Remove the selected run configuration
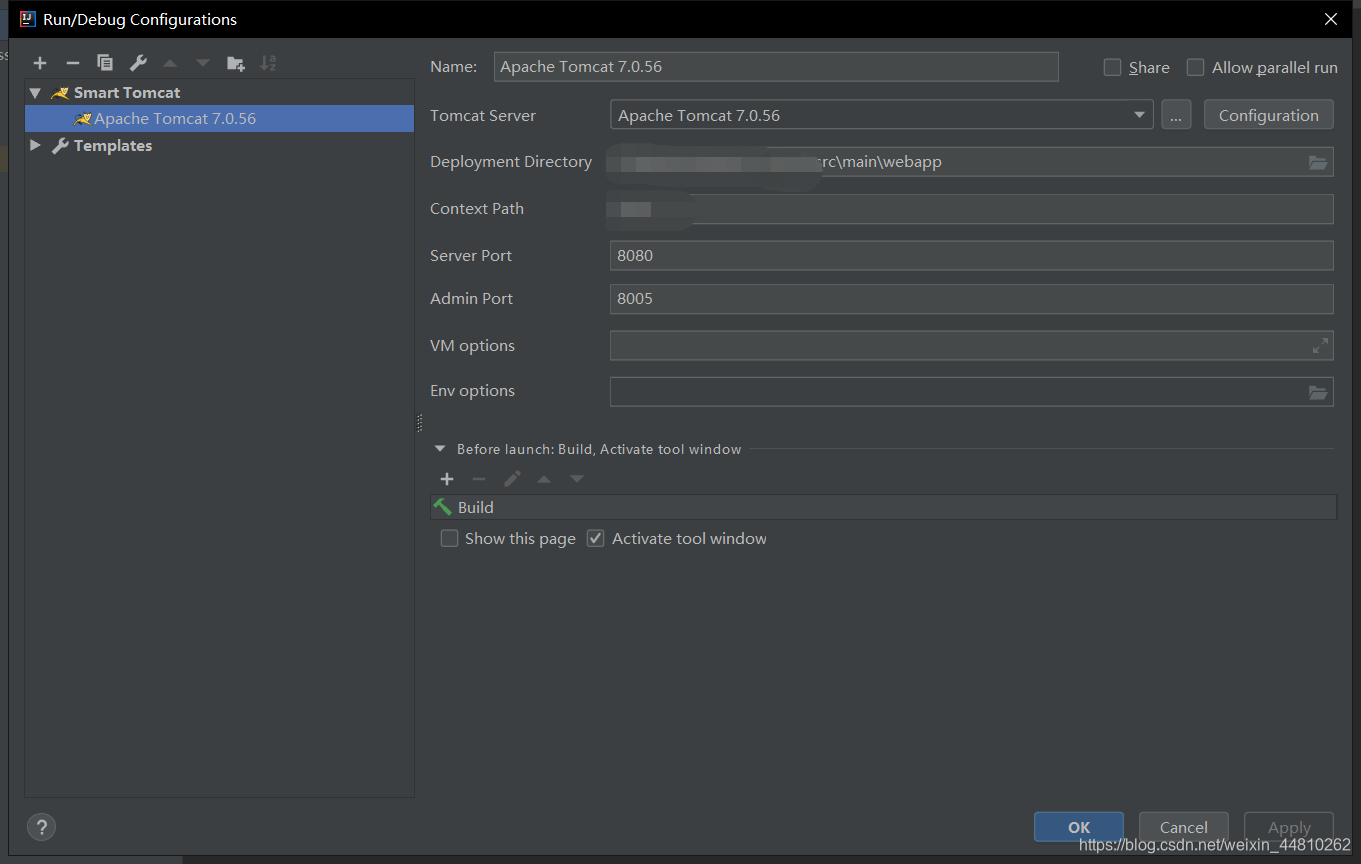Viewport: 1361px width, 864px height. coord(72,63)
